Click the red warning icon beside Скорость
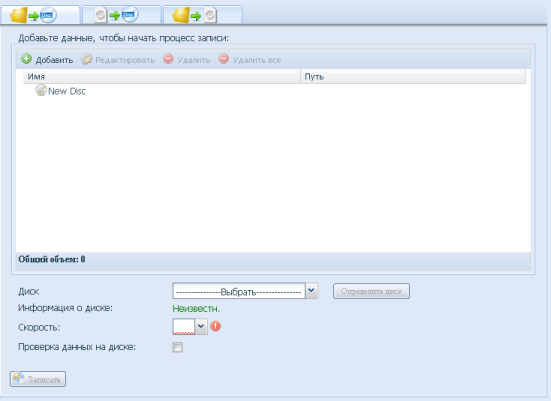Viewport: 551px width, 401px height. click(x=215, y=326)
